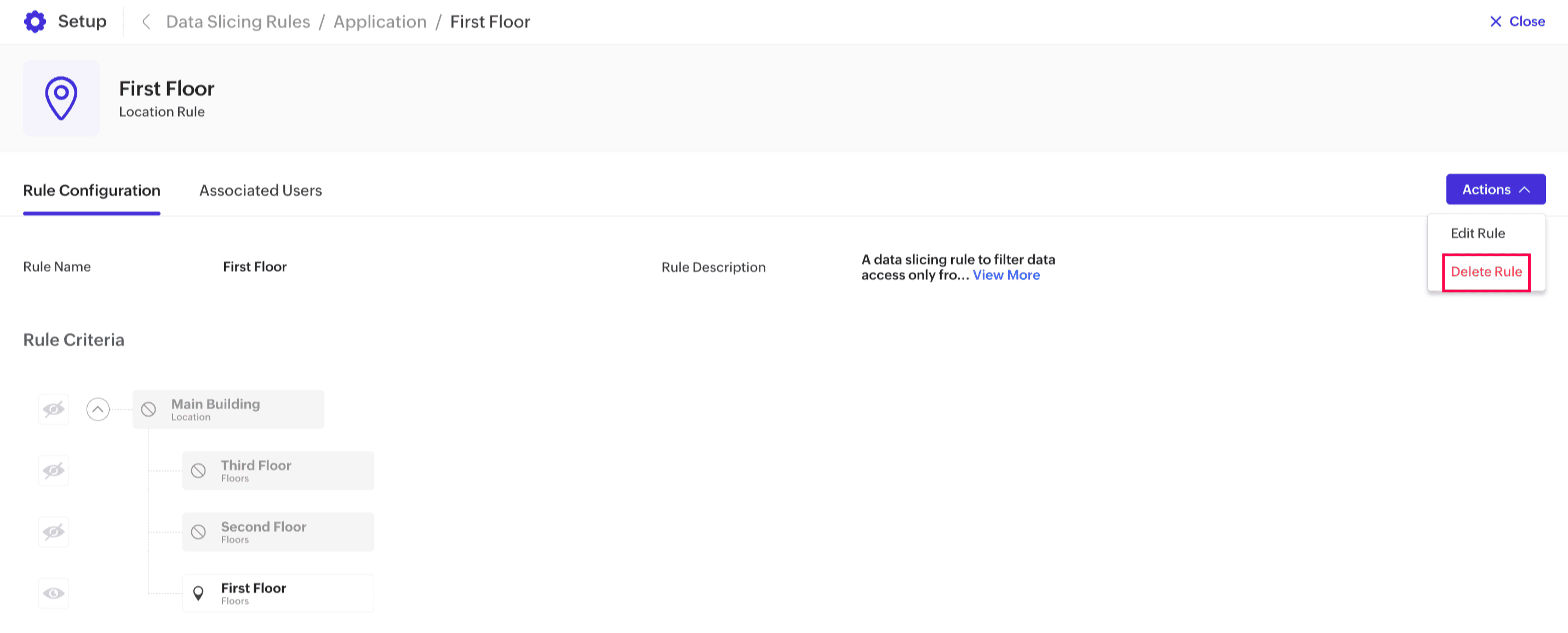Go to Data Slicing Rules breadcrumb

tap(238, 22)
